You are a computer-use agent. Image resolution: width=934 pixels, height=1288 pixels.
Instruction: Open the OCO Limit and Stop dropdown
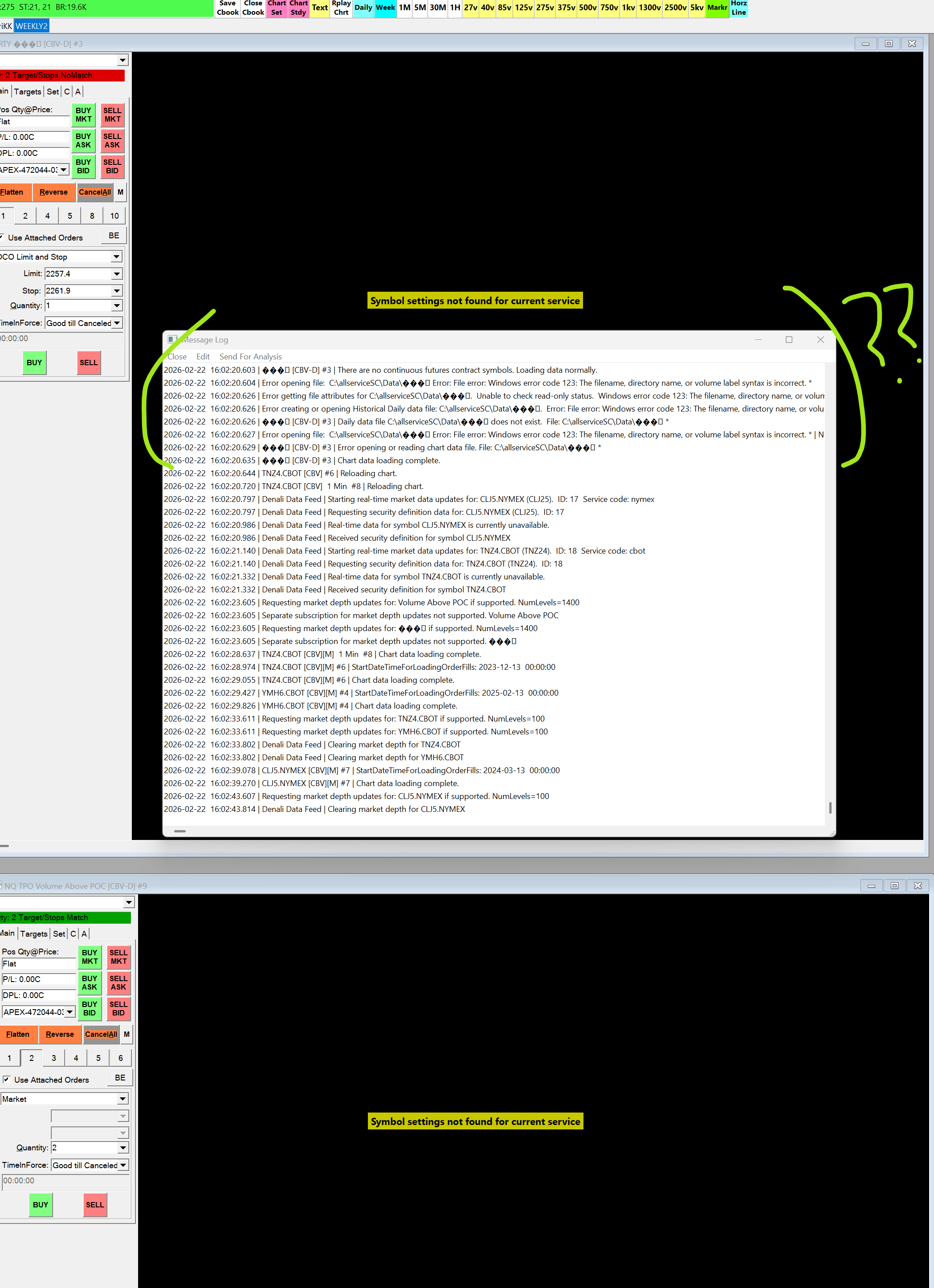tap(116, 257)
